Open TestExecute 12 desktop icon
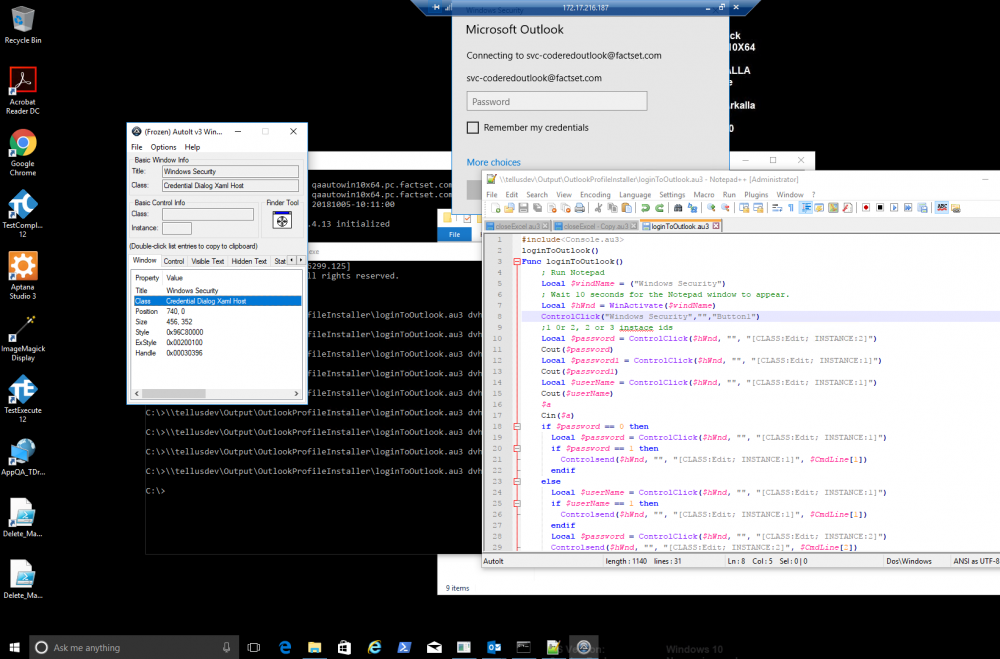 pos(23,399)
